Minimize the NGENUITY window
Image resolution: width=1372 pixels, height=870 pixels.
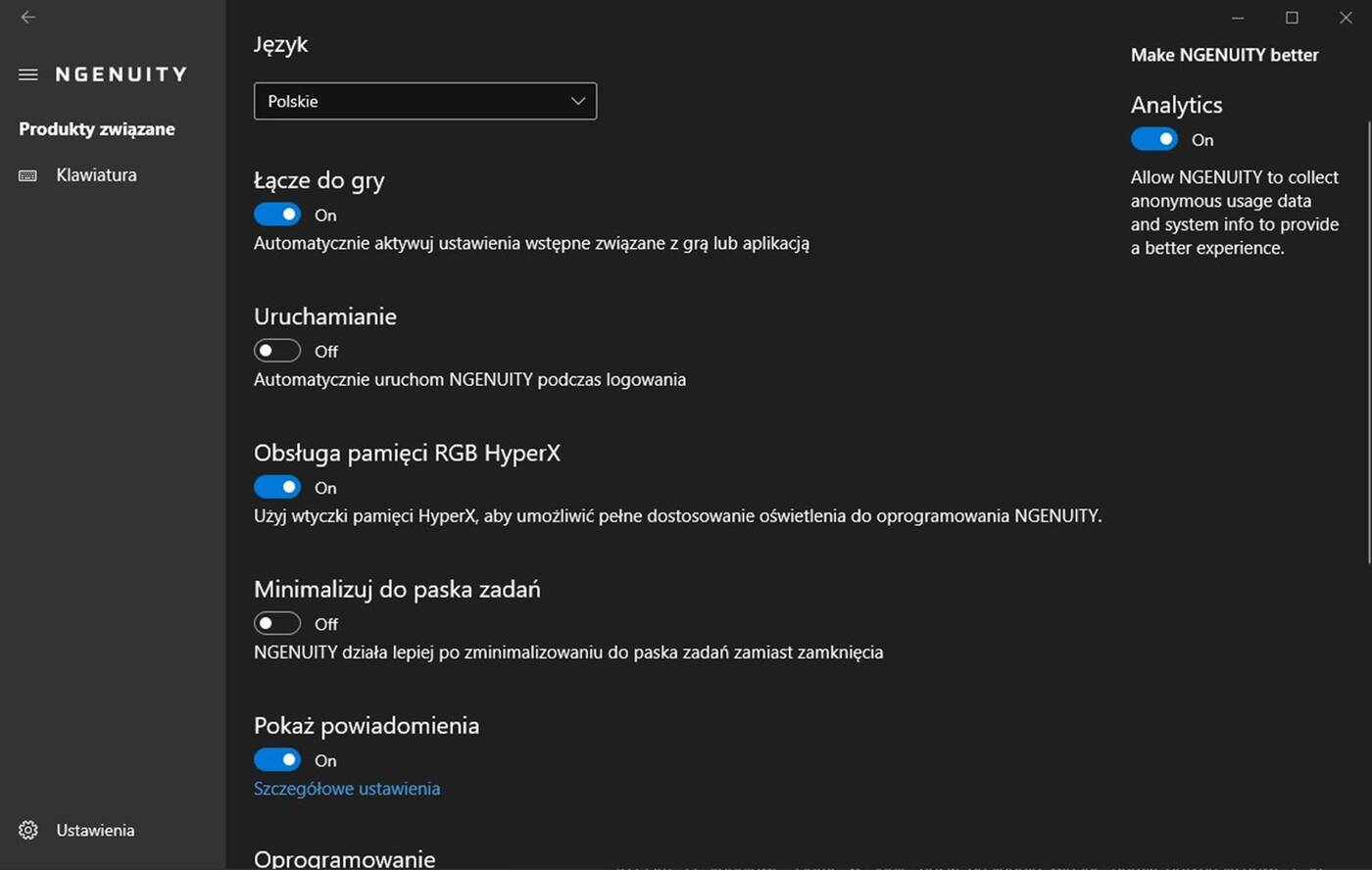point(1238,18)
